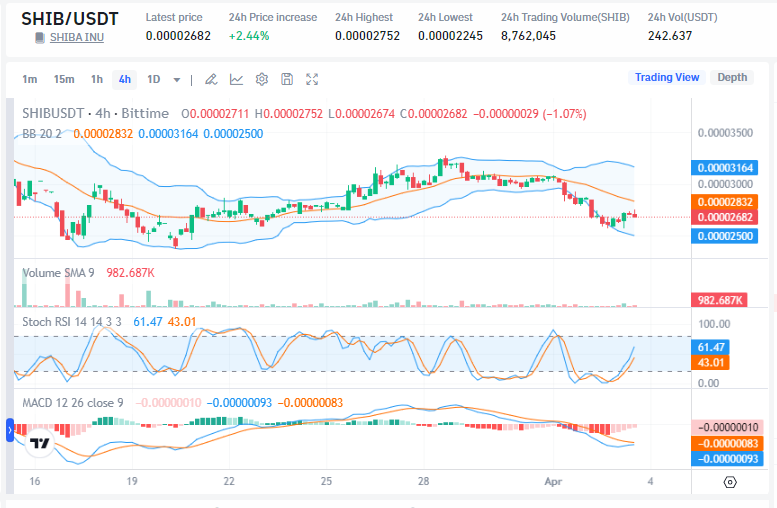The height and width of the screenshot is (508, 777).
Task: Click the trading volume 8,762,045
Action: (528, 36)
